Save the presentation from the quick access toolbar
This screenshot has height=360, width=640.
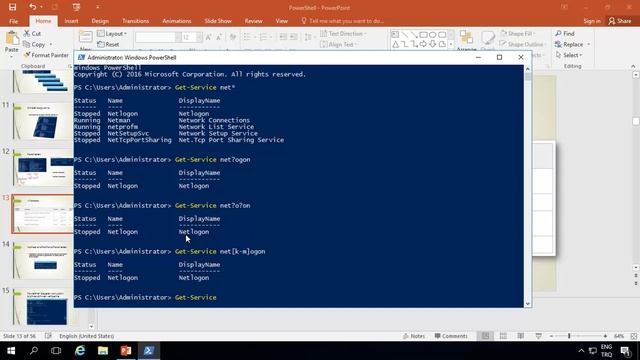click(x=12, y=7)
